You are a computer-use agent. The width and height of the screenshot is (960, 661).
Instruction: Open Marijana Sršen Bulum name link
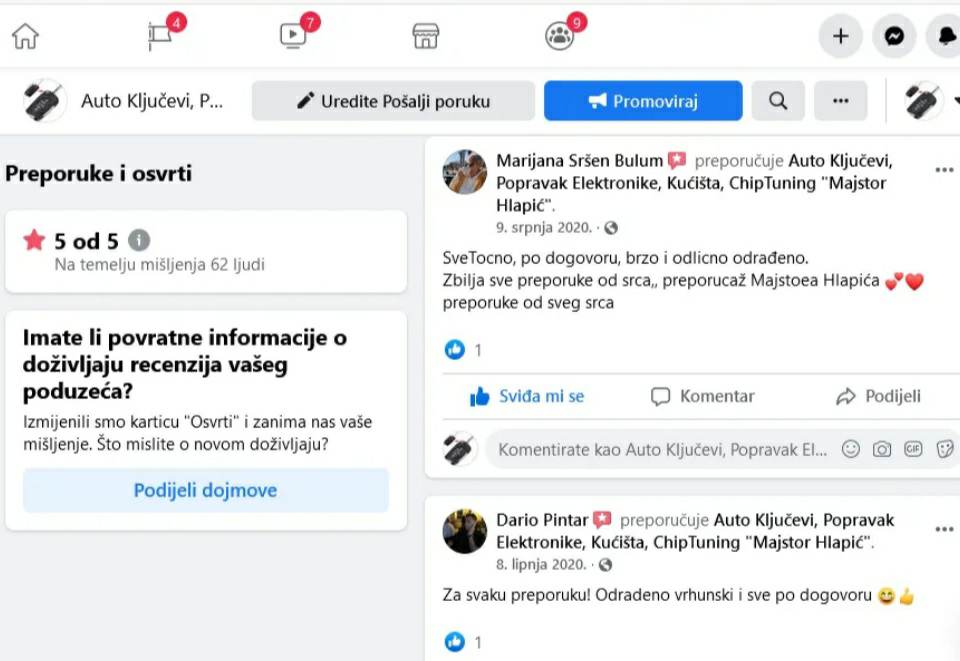click(x=579, y=160)
